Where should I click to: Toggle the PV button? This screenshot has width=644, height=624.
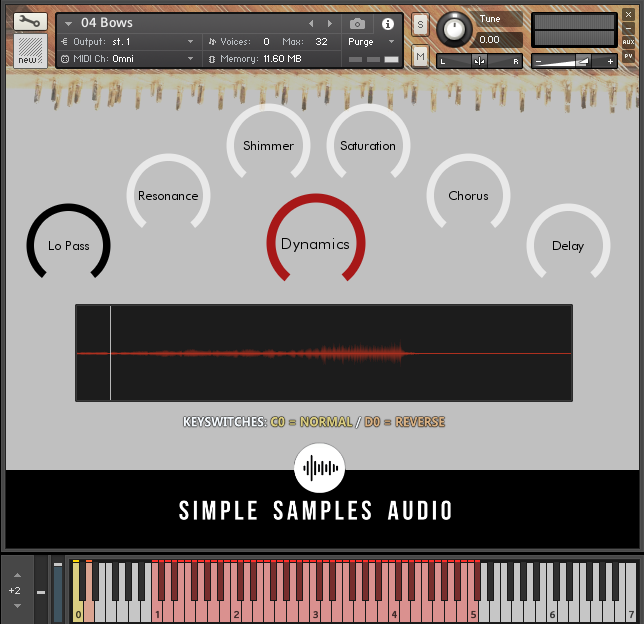(628, 56)
